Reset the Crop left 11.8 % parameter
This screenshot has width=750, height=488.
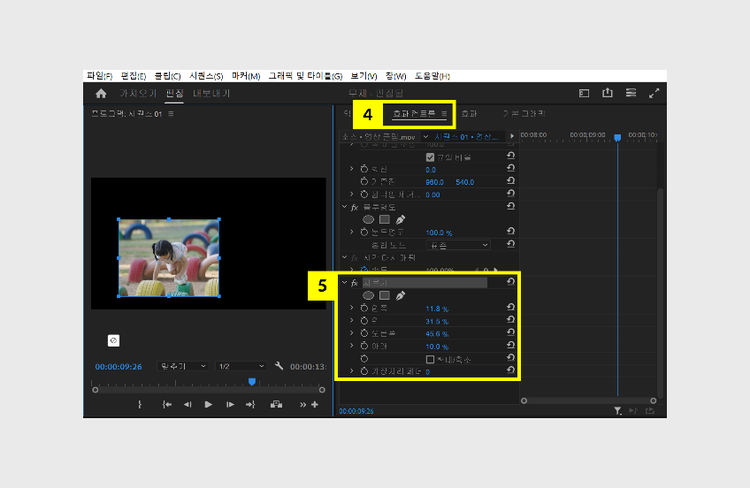[511, 307]
